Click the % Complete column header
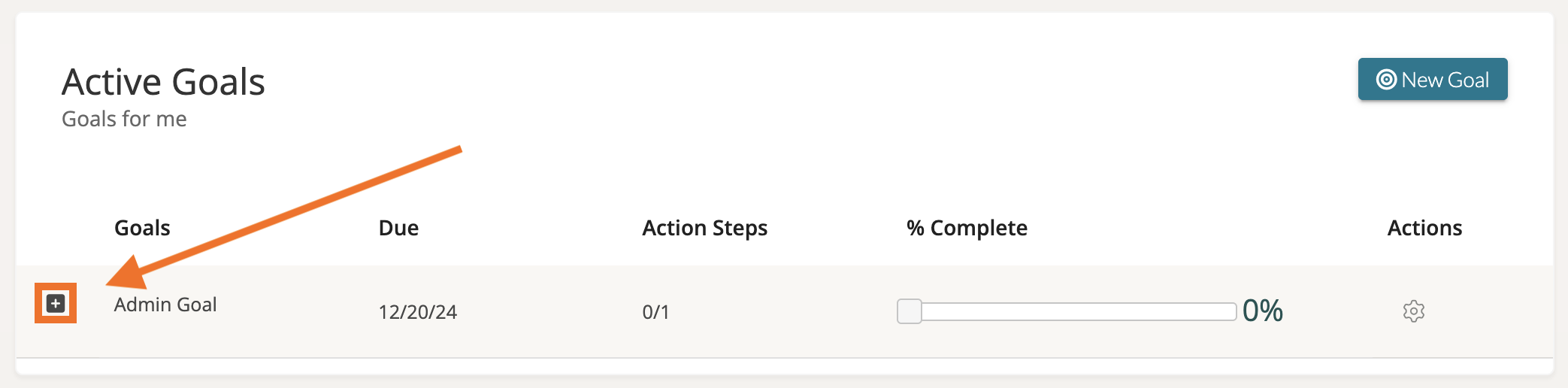This screenshot has height=388, width=1568. click(x=967, y=228)
